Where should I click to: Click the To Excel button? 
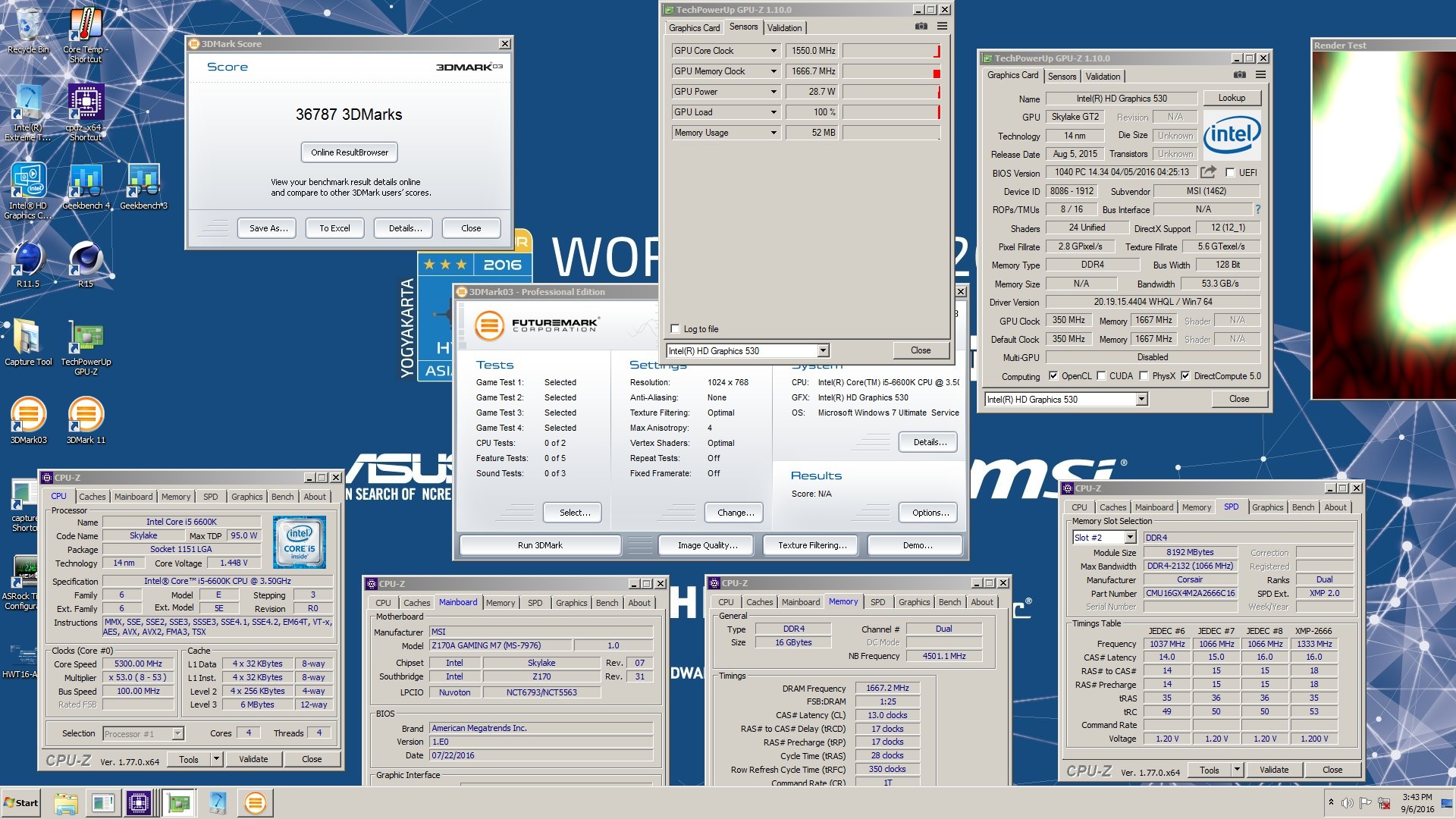pyautogui.click(x=334, y=228)
